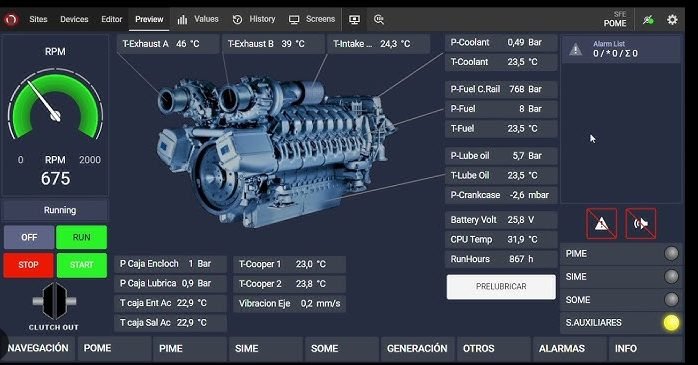Toggle the PIME indicator light
Viewport: 698px width, 365px height.
(671, 253)
